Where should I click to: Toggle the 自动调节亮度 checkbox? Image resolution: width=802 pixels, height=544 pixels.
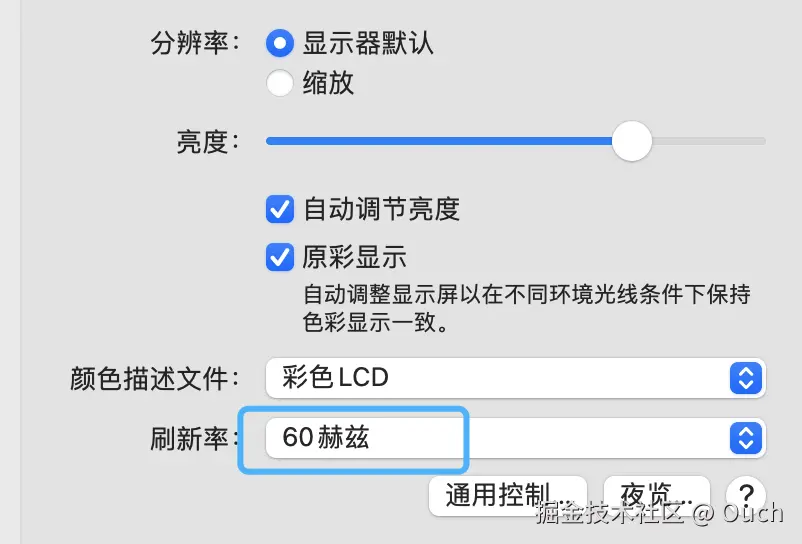[x=280, y=209]
